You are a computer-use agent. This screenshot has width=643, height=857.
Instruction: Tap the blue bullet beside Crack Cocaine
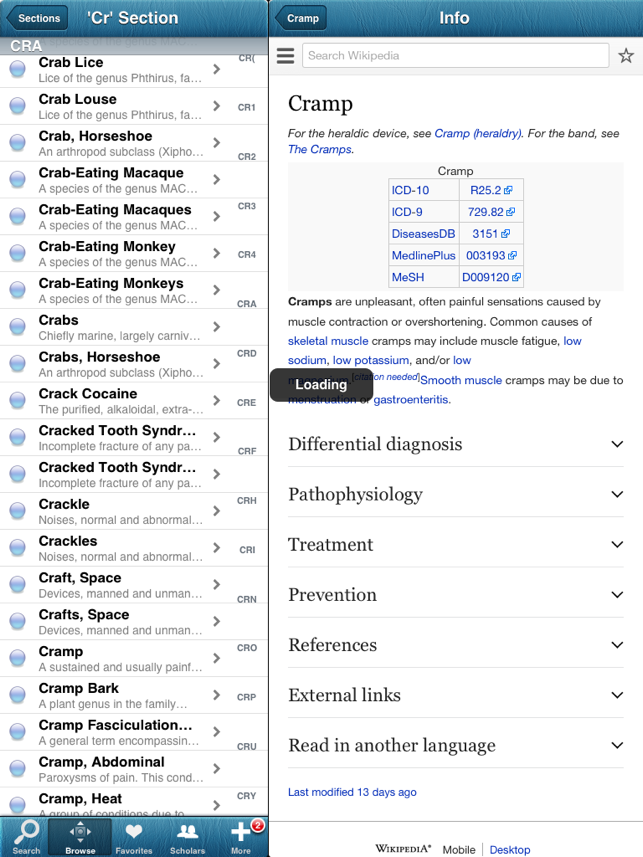click(17, 401)
